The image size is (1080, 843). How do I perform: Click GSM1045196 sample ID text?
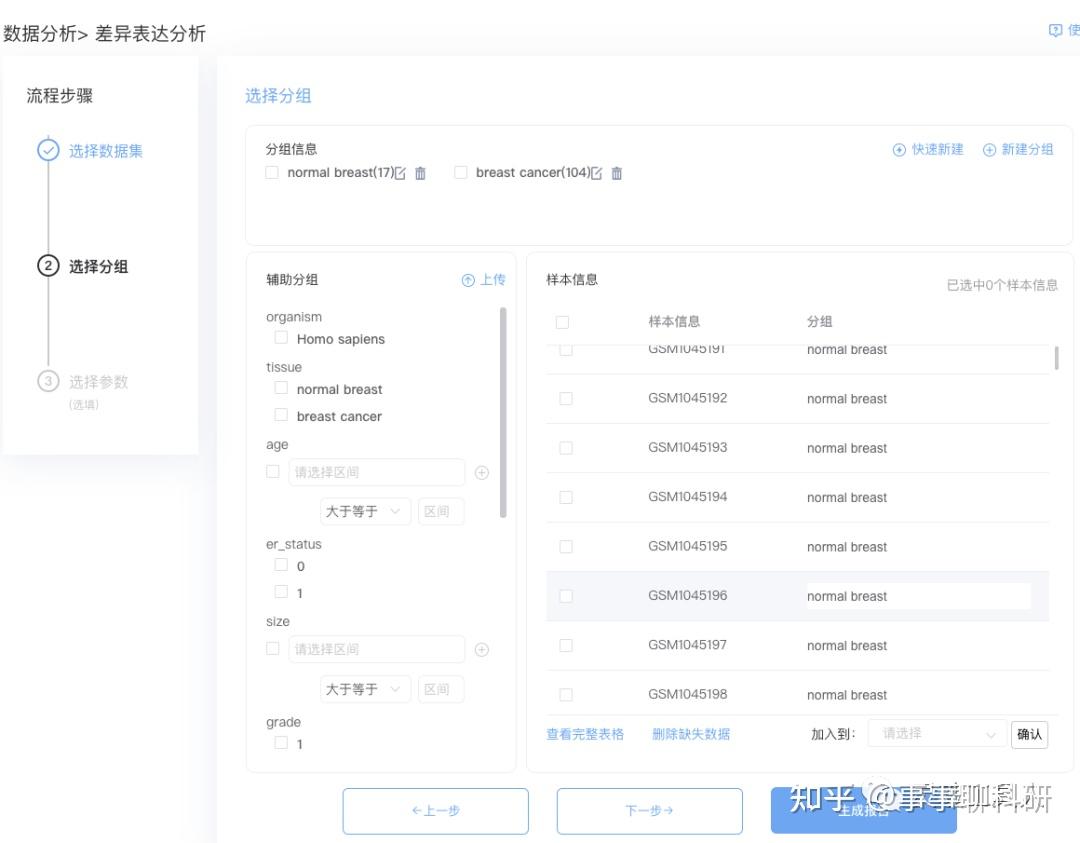point(687,596)
